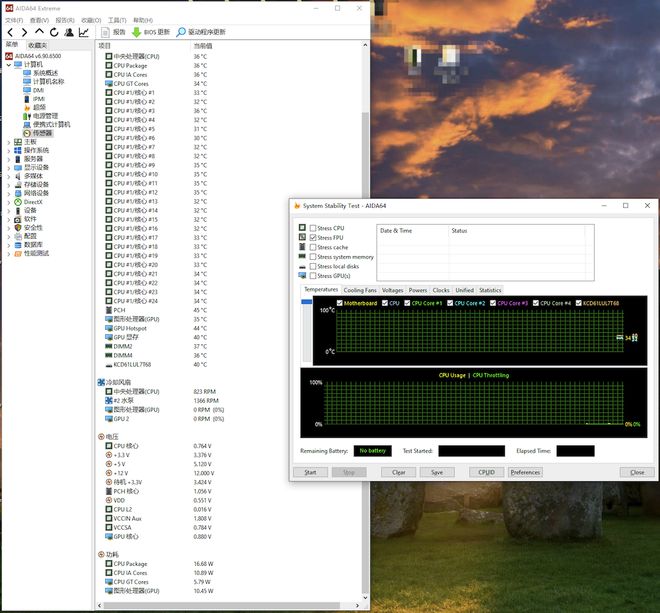Go forward with the right arrow toolbar icon
Screen dimensions: 660x613
[24, 32]
